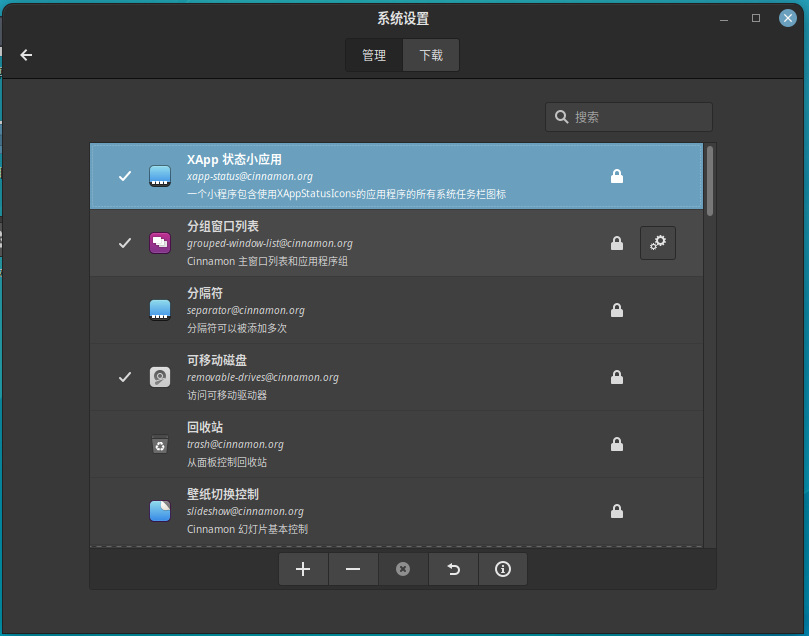The height and width of the screenshot is (636, 809).
Task: Minimize the 系统设置 window
Action: click(x=724, y=19)
